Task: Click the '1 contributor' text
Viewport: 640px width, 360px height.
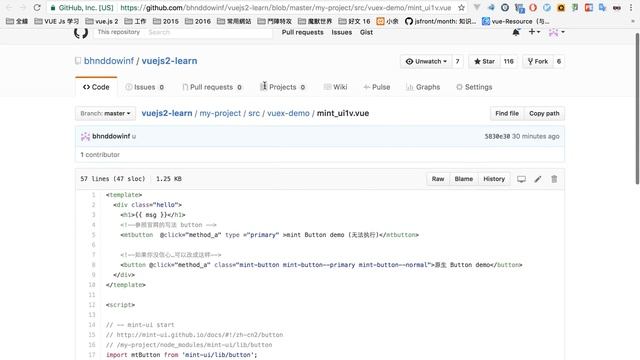Action: click(x=100, y=155)
